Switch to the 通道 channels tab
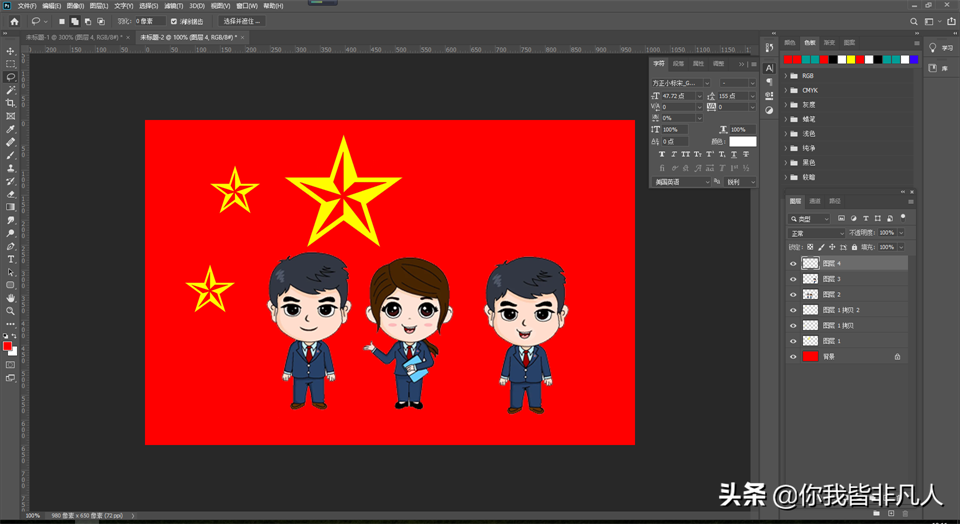Viewport: 960px width, 524px height. [x=815, y=201]
